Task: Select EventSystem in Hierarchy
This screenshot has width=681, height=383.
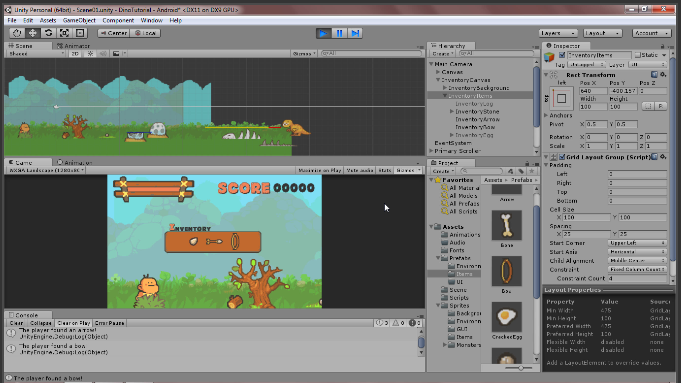Action: coord(453,143)
